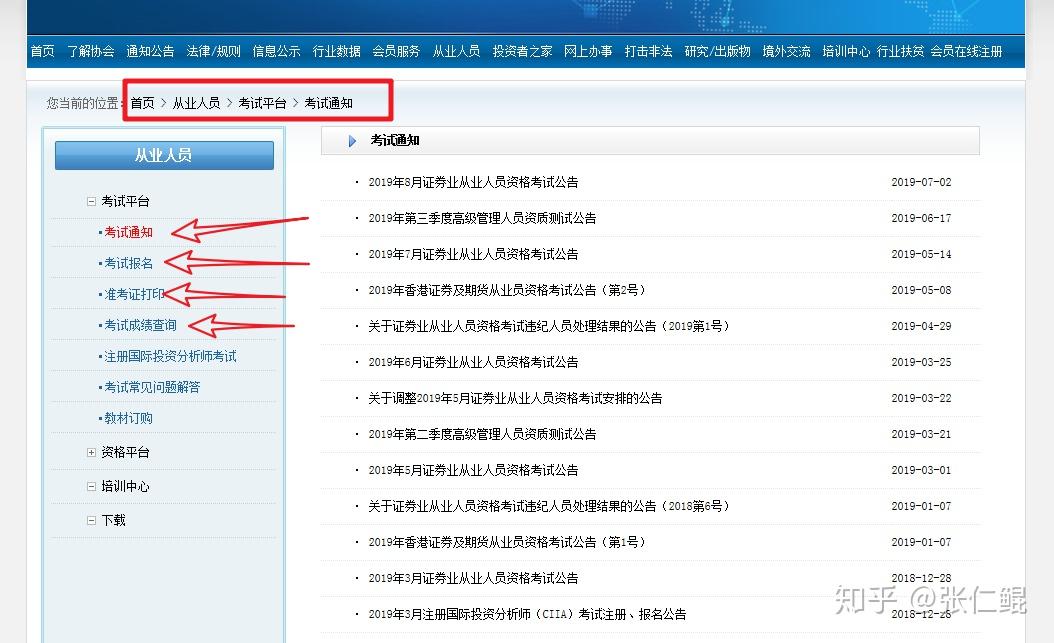The width and height of the screenshot is (1054, 643).
Task: Select 考试成绩查询 in the sidebar
Action: 140,325
